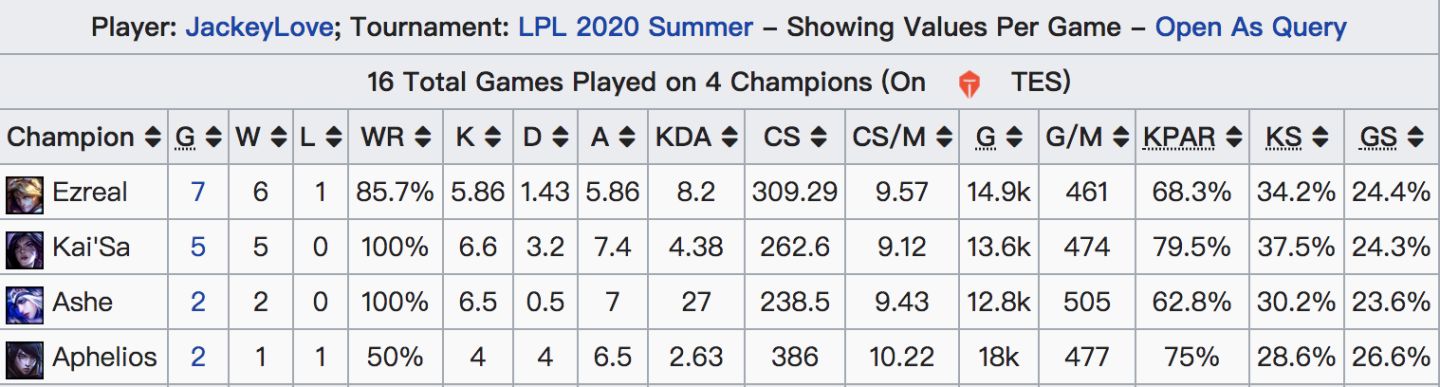Sort table by KPAR column header
The width and height of the screenshot is (1440, 387).
pos(1194,138)
